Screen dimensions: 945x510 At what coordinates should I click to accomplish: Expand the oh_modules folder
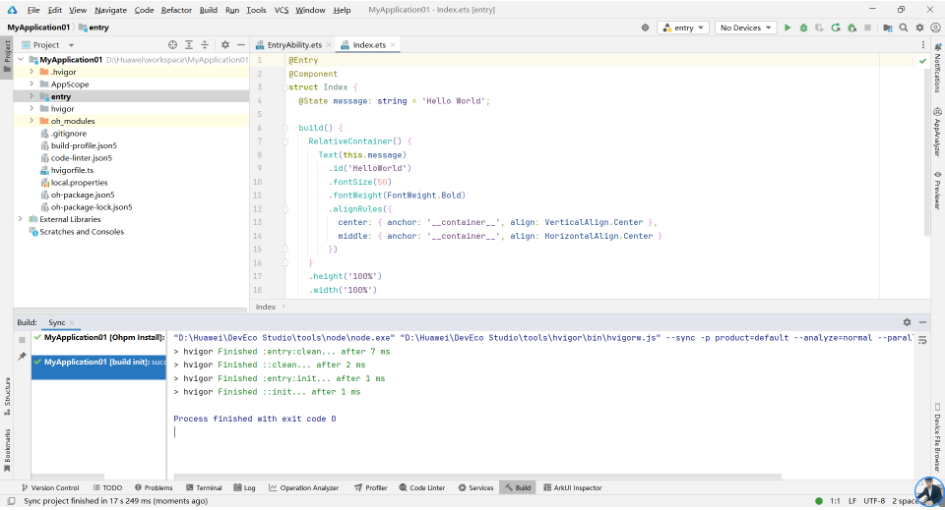31,121
